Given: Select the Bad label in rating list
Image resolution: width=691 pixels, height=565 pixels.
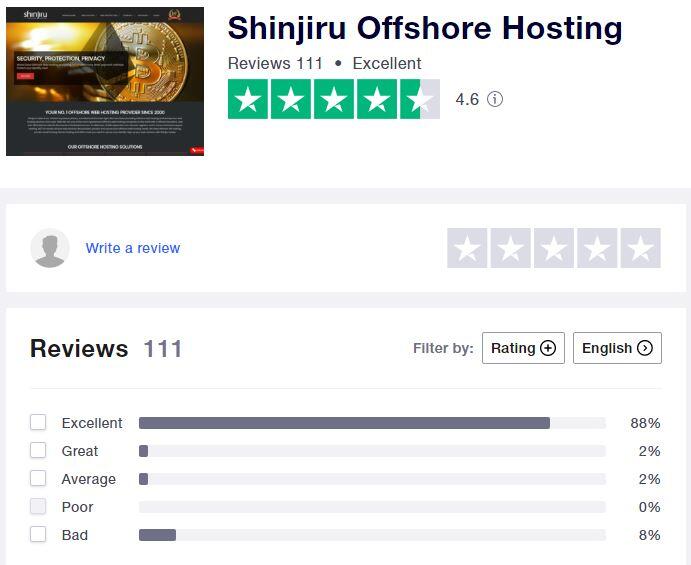Looking at the screenshot, I should pos(75,535).
